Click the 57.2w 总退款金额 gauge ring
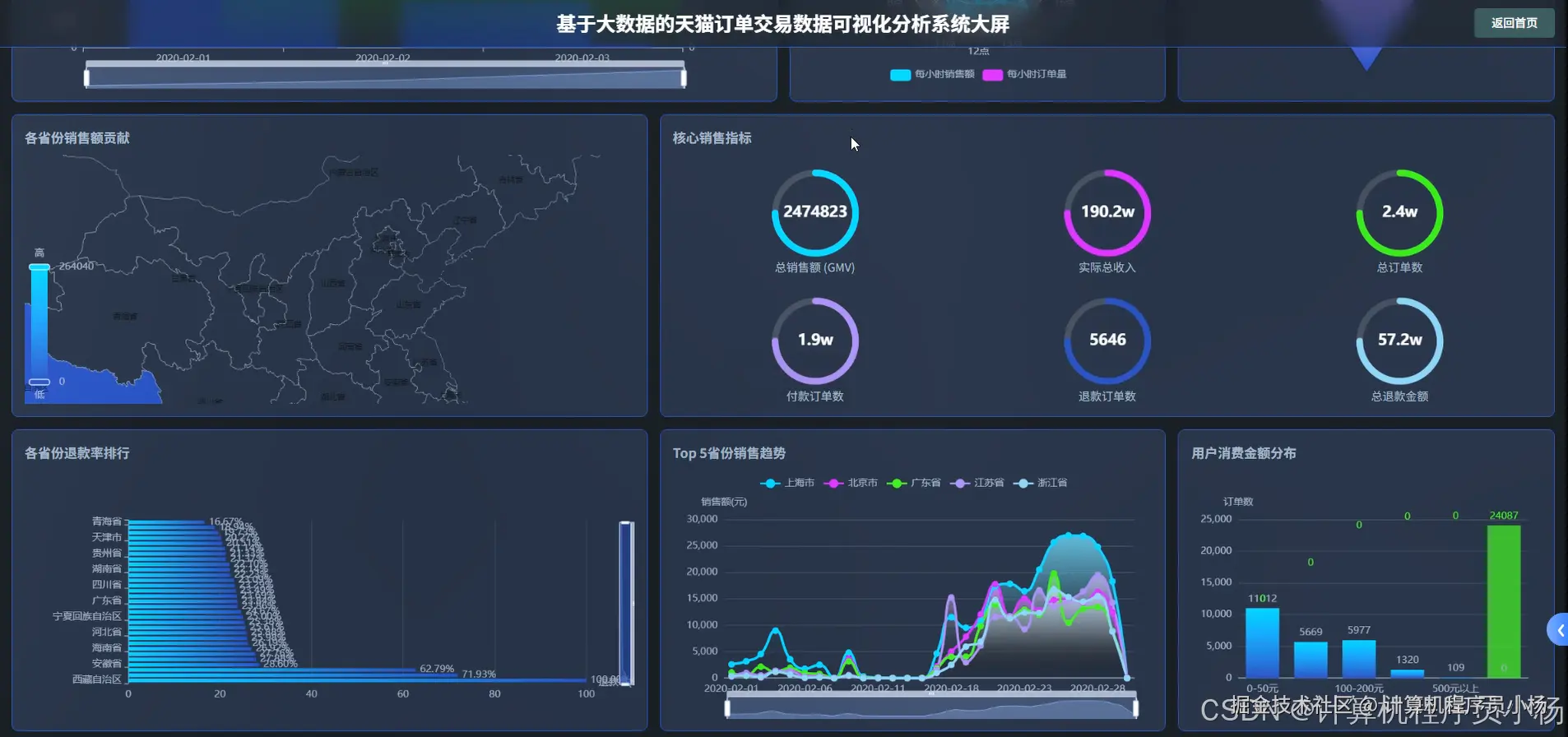 click(1399, 341)
